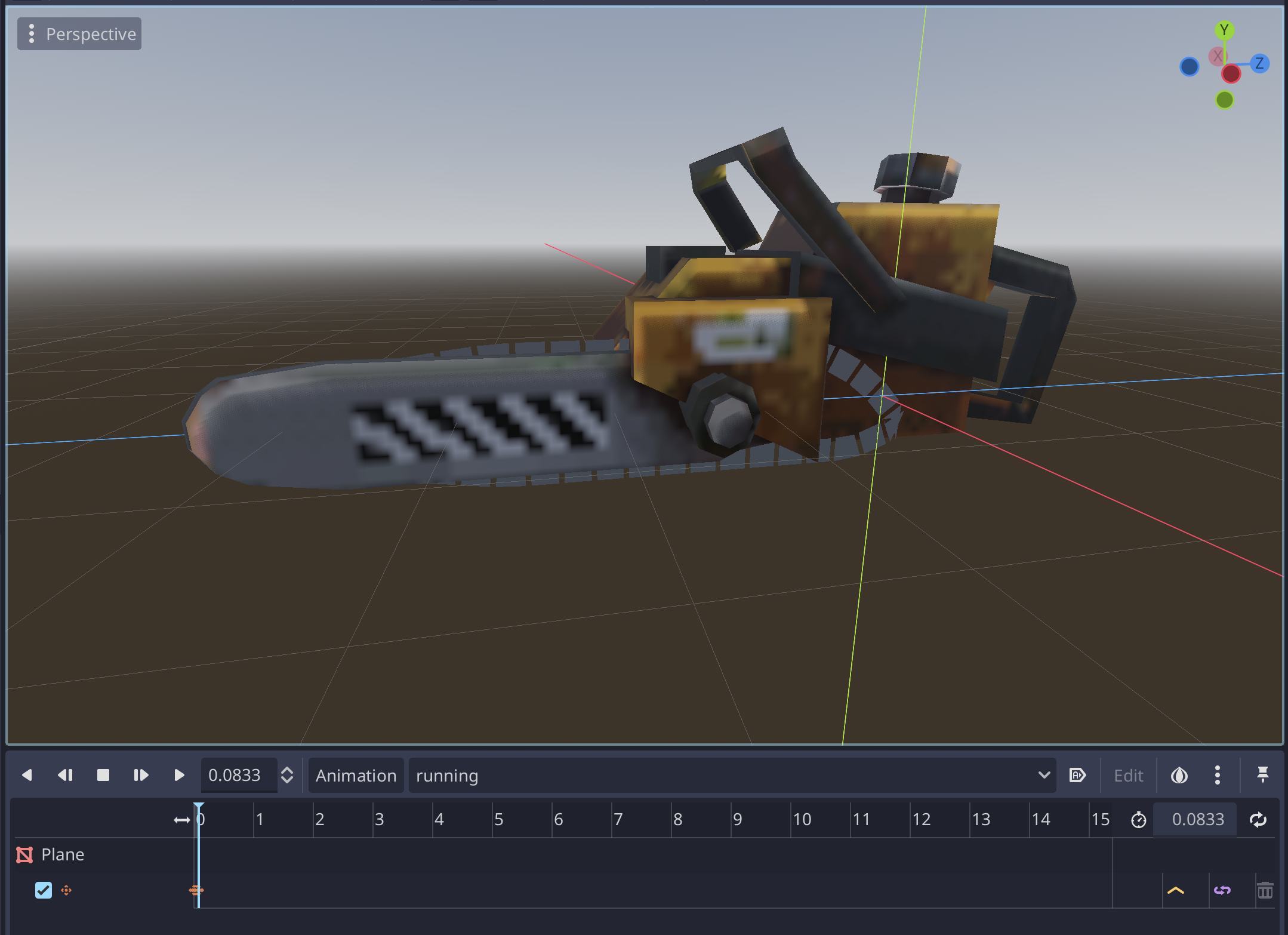
Task: Open the animation editor three-dot menu
Action: tap(1217, 775)
